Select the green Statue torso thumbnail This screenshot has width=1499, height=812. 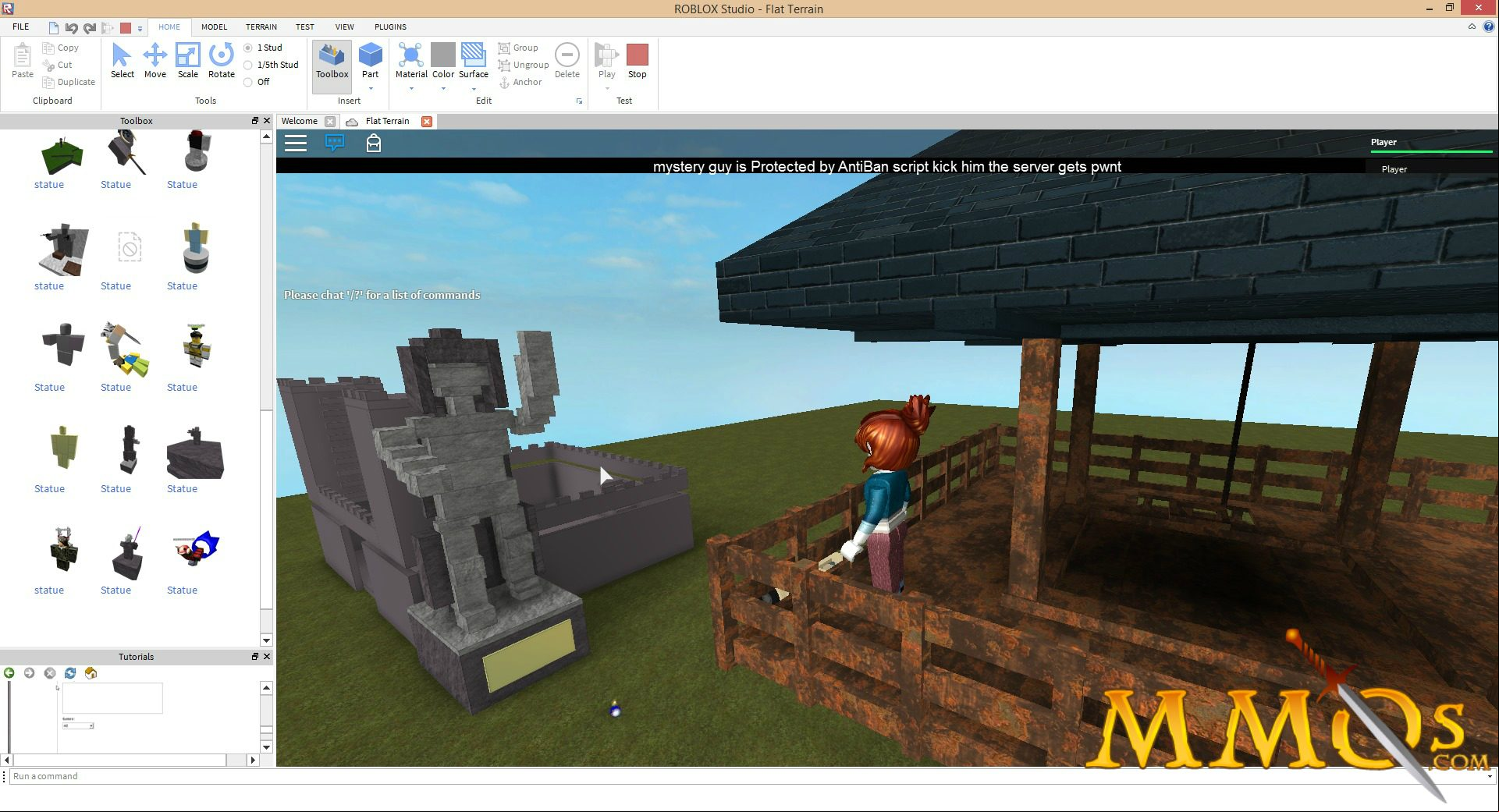tap(62, 447)
